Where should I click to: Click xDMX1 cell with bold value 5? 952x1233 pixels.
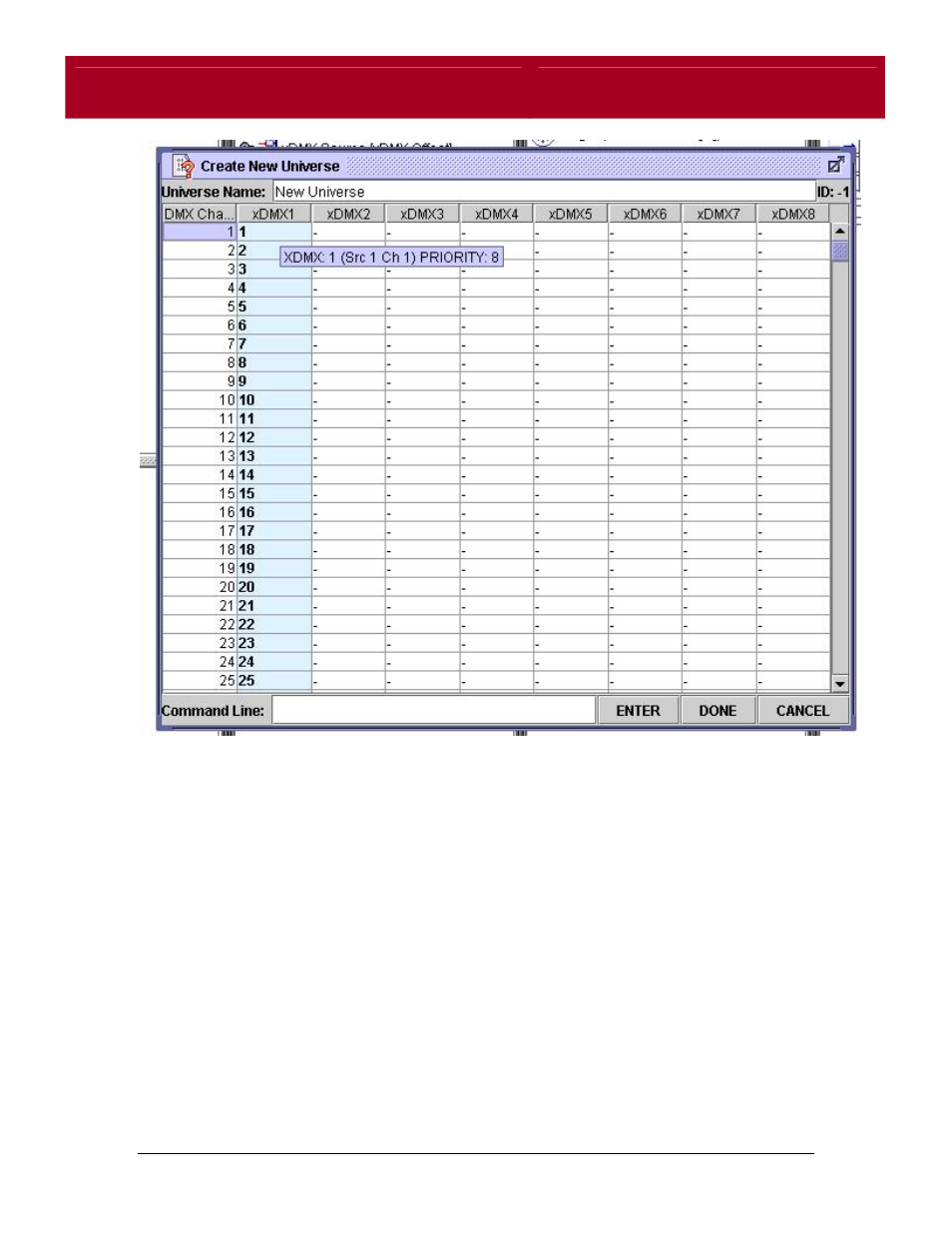click(273, 307)
